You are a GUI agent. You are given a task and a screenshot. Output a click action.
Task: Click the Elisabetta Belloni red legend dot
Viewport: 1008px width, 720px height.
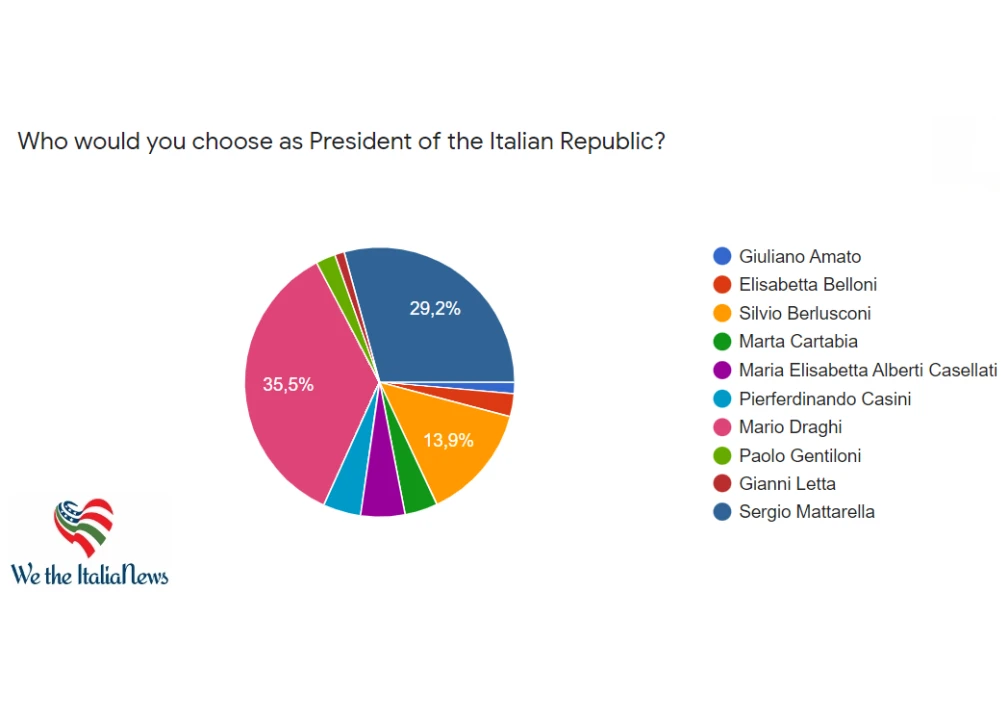click(722, 285)
